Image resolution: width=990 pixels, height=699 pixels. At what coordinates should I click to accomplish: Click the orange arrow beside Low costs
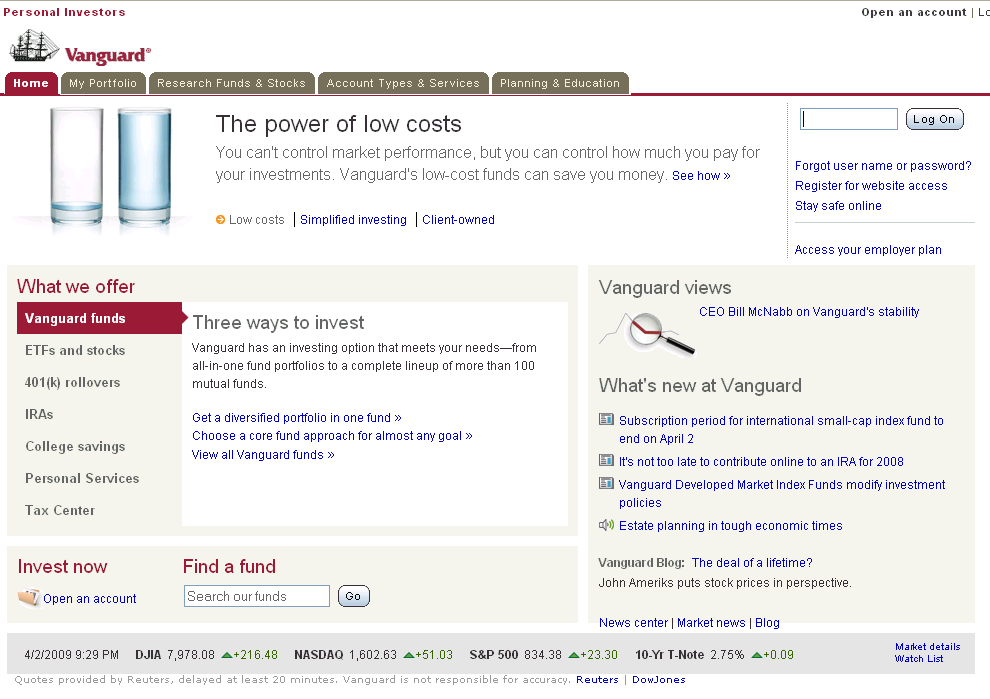[x=220, y=220]
